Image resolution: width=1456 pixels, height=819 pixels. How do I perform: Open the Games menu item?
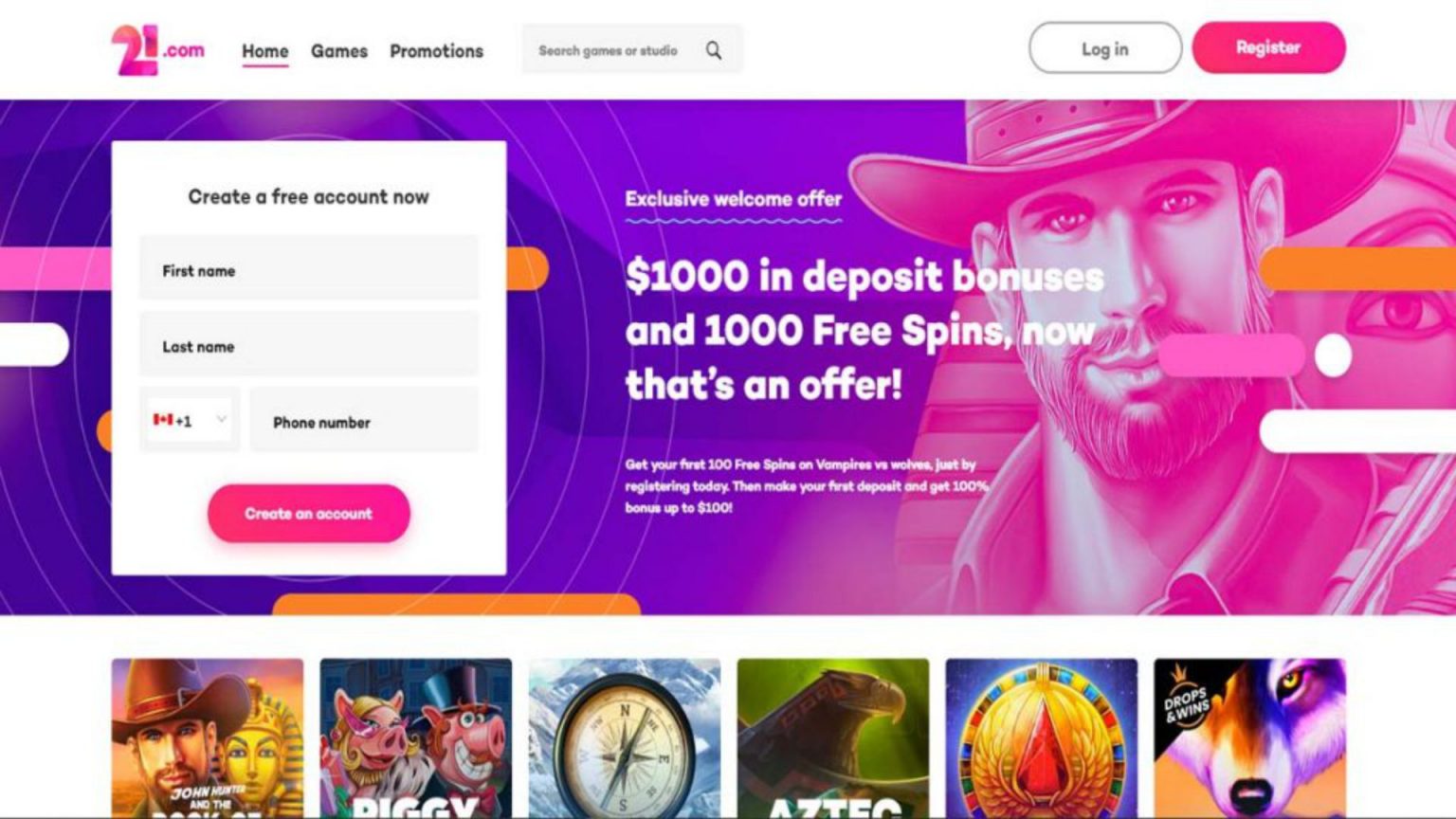[x=339, y=51]
